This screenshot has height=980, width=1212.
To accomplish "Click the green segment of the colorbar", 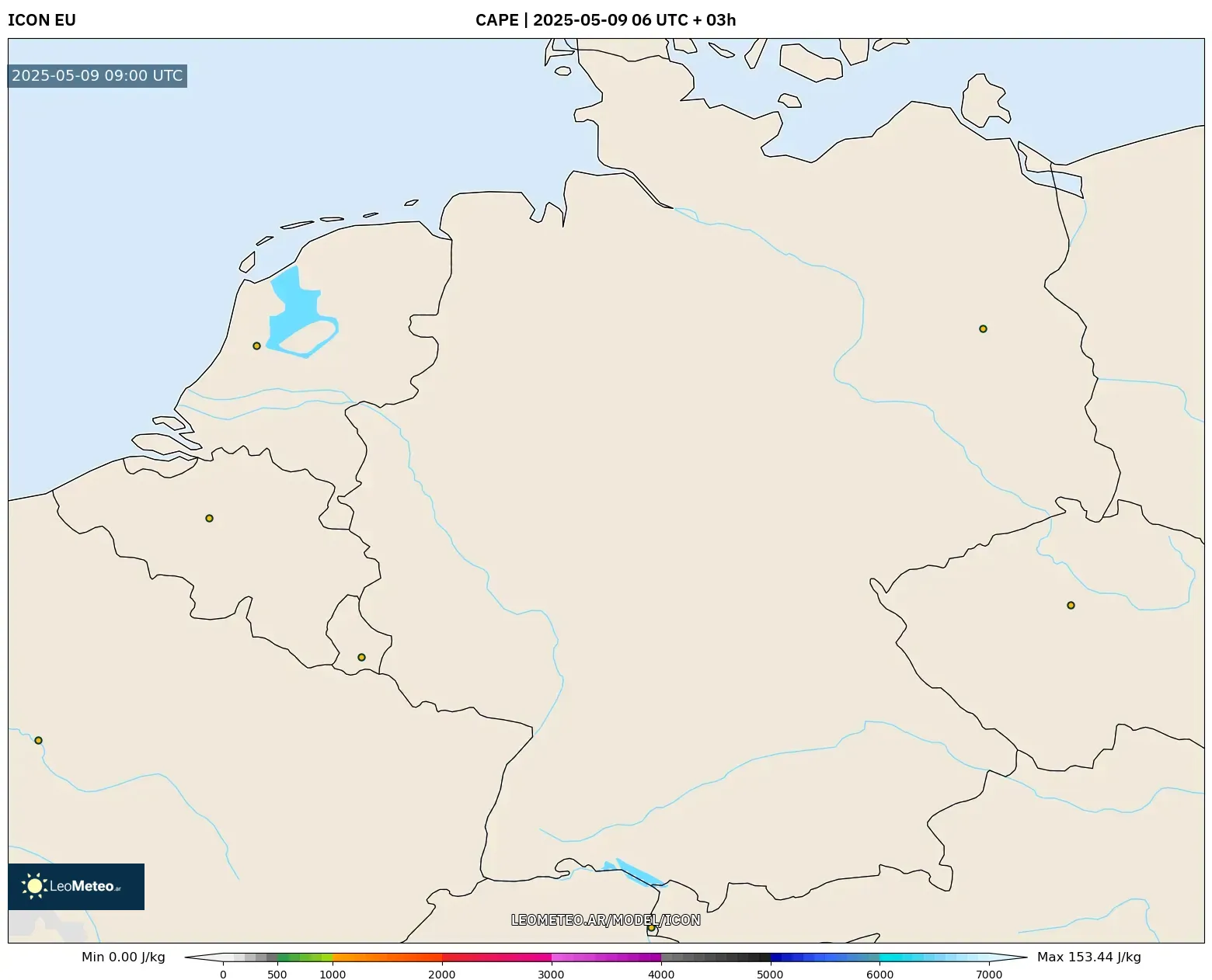I will click(x=305, y=957).
